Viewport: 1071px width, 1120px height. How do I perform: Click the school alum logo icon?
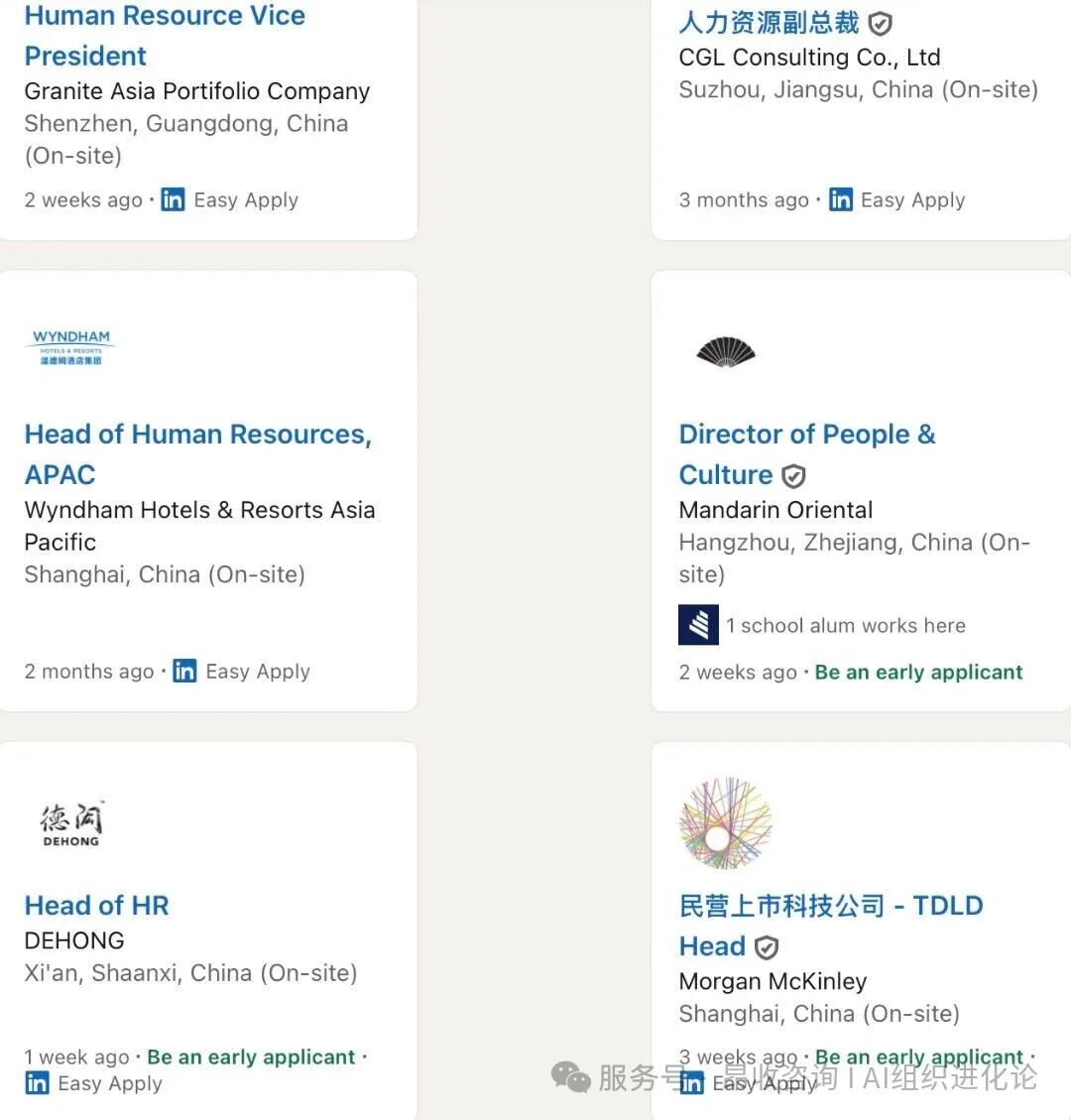pyautogui.click(x=698, y=625)
